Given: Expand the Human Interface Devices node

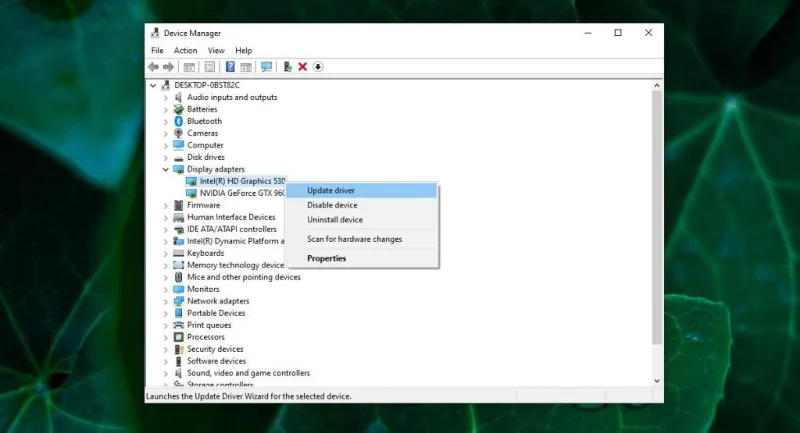Looking at the screenshot, I should tap(165, 217).
